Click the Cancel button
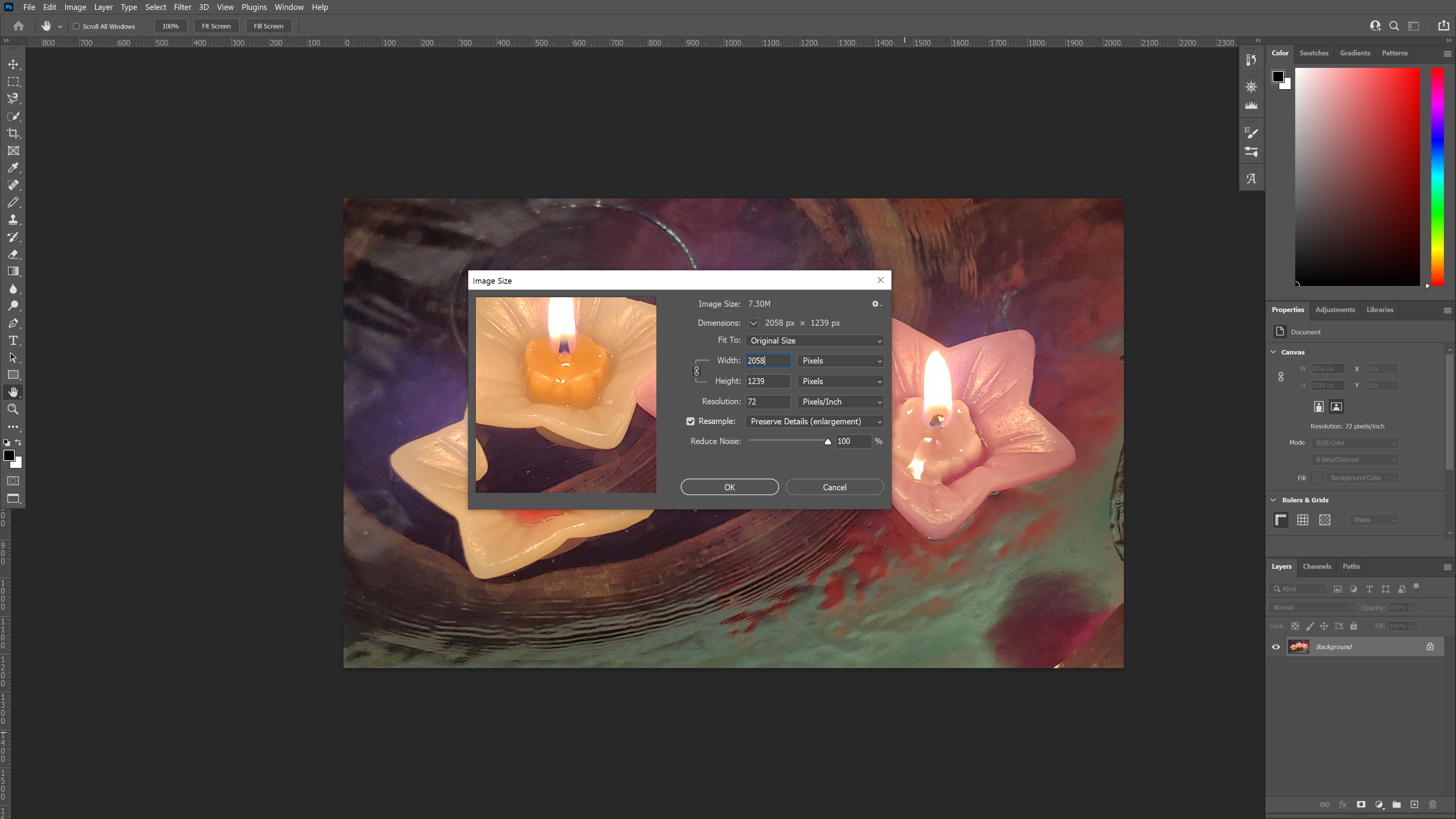The image size is (1456, 819). [834, 487]
